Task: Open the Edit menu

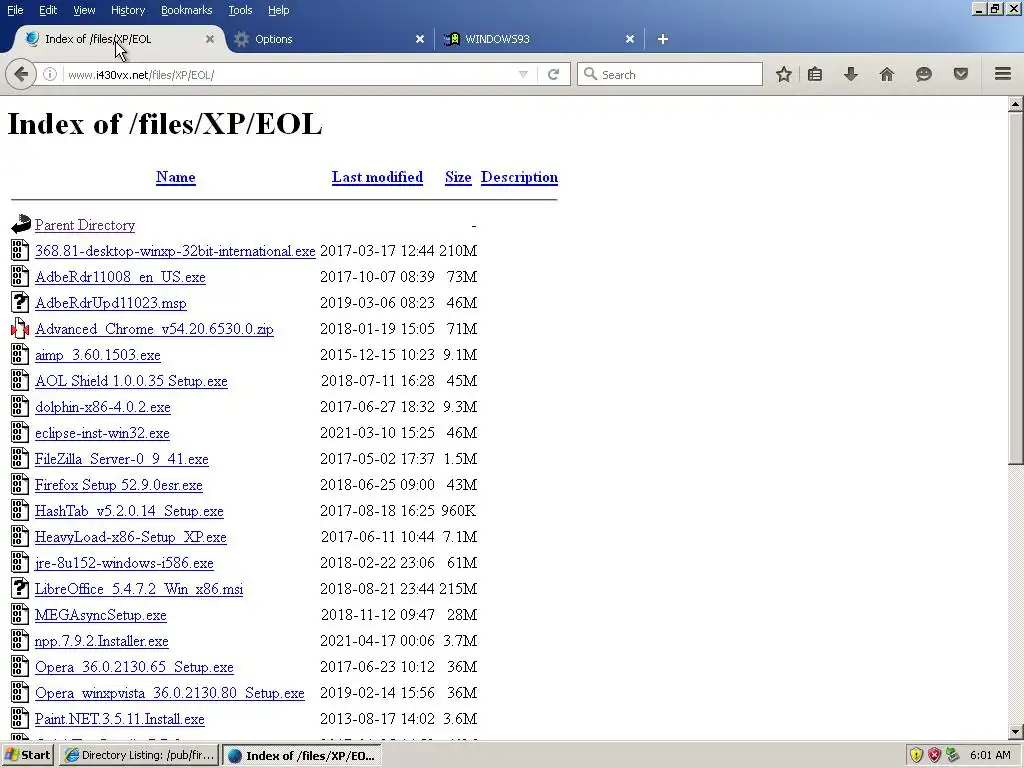Action: tap(48, 10)
